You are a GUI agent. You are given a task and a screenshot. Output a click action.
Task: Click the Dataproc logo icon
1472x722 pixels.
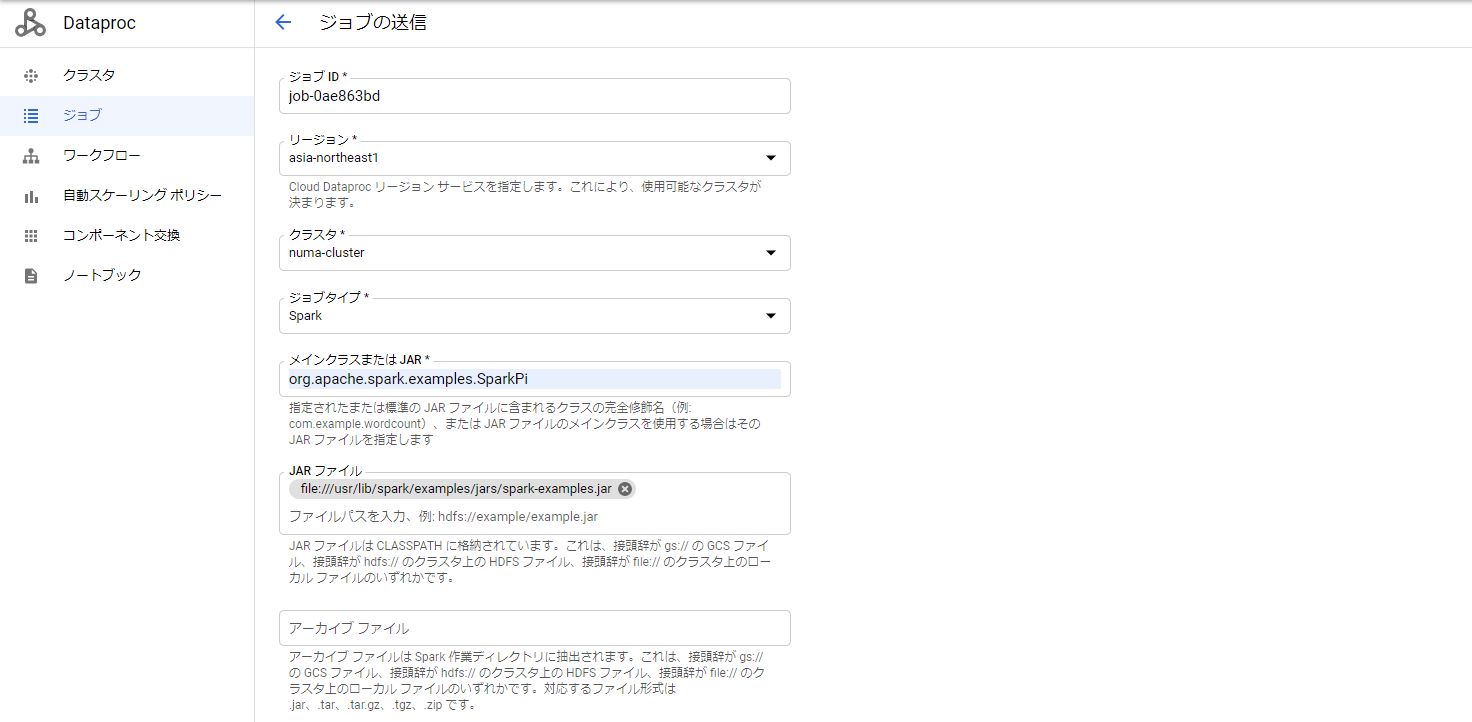pyautogui.click(x=30, y=23)
